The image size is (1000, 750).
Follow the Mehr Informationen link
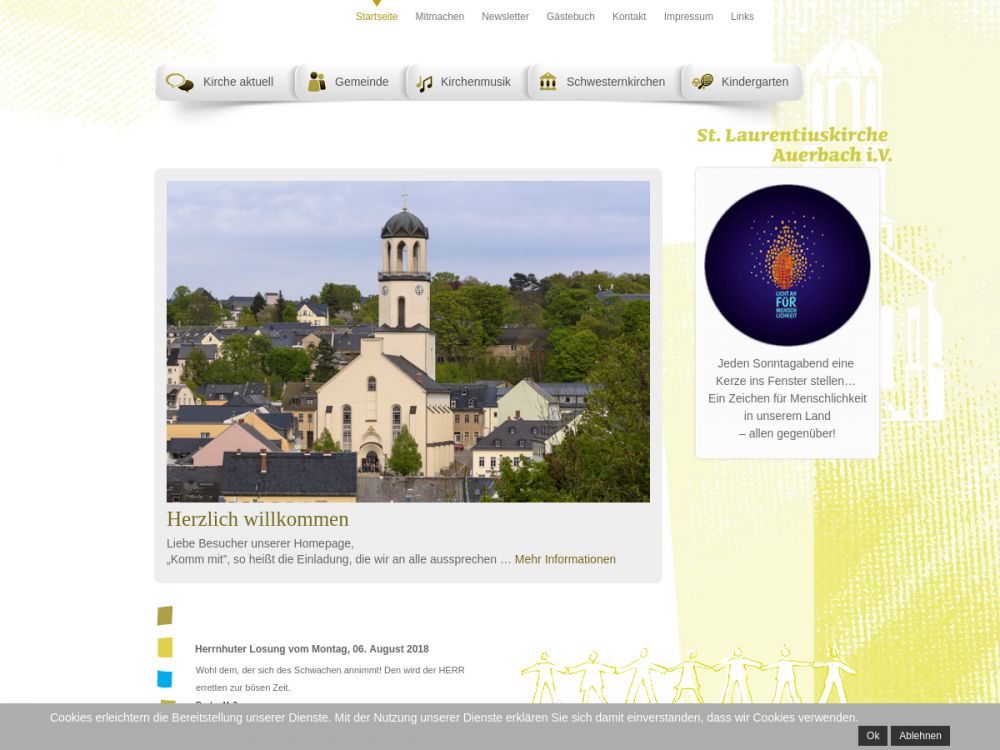tap(565, 559)
